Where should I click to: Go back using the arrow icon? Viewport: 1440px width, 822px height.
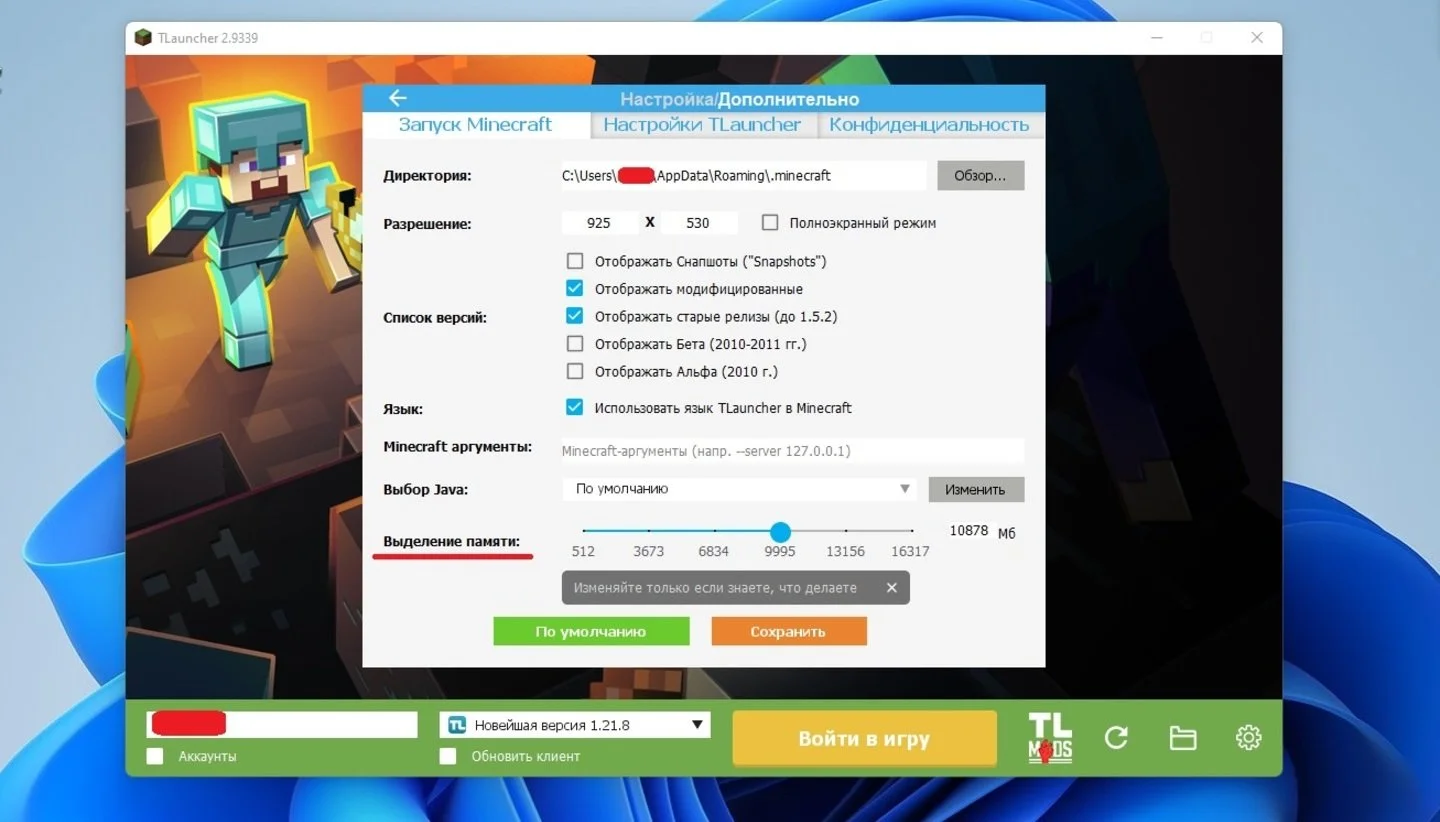[x=397, y=98]
